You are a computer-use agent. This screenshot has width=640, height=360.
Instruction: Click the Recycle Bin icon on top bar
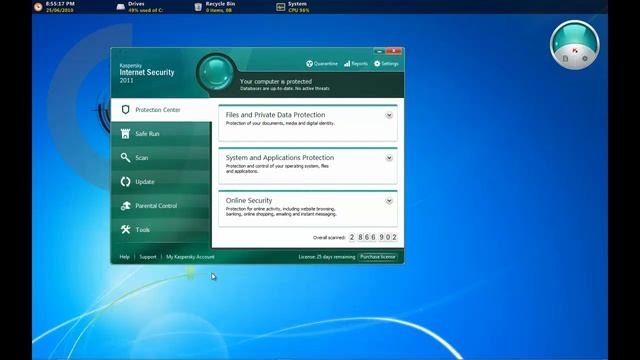pyautogui.click(x=198, y=7)
